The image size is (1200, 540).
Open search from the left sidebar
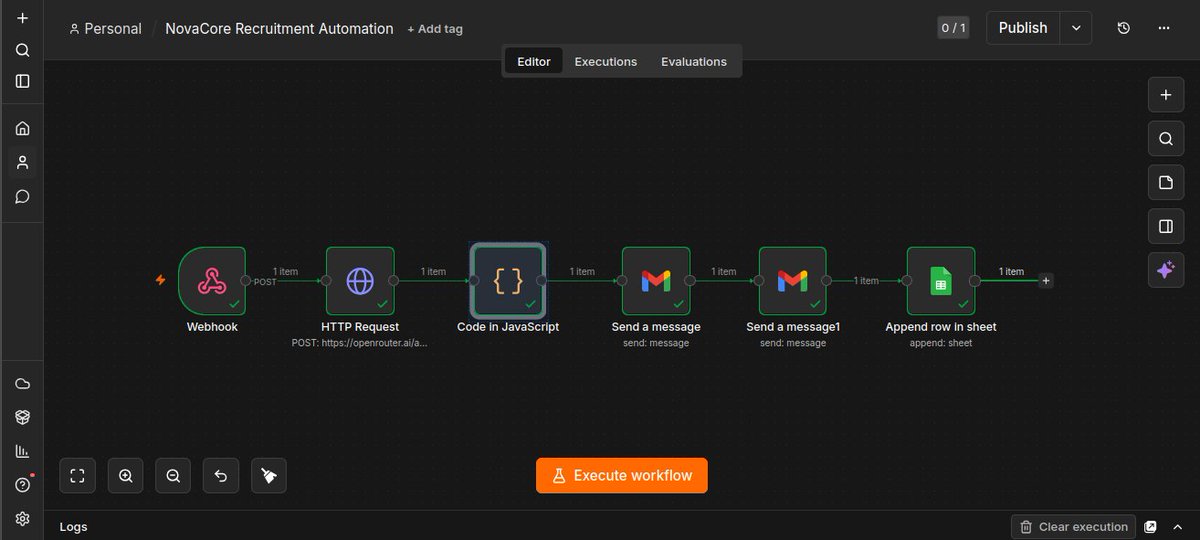pyautogui.click(x=22, y=50)
